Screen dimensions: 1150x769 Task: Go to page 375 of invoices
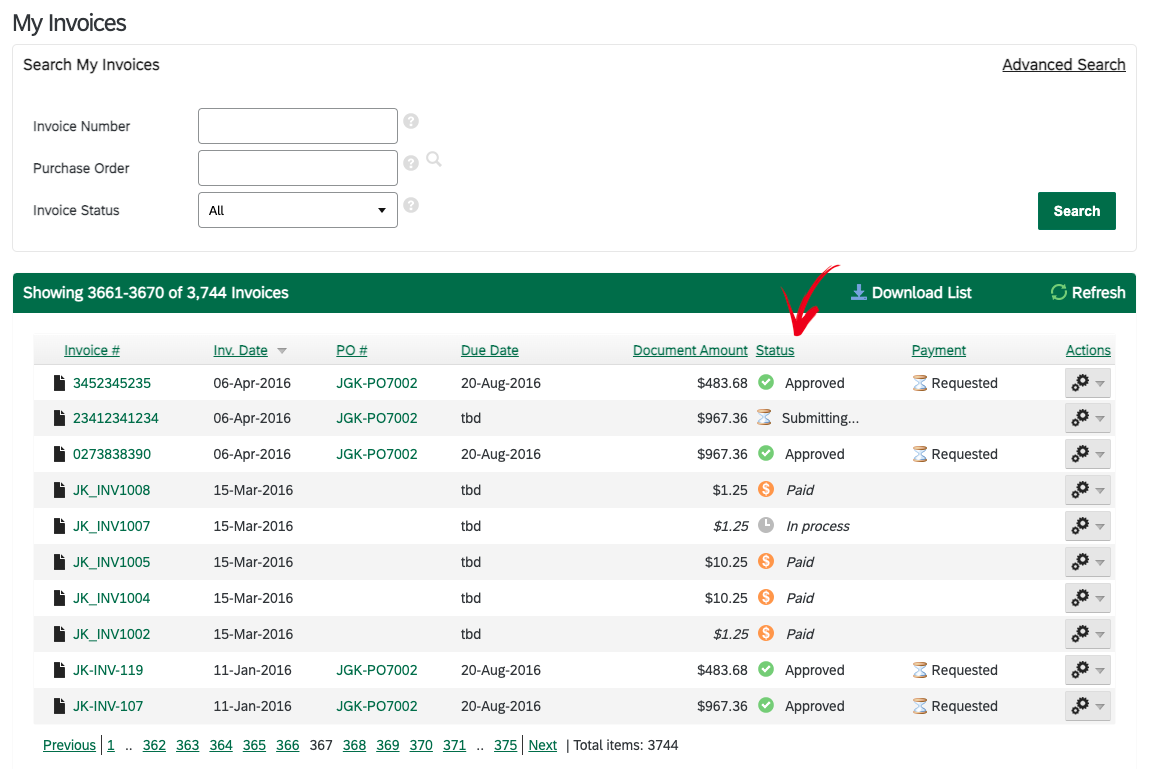pos(505,745)
